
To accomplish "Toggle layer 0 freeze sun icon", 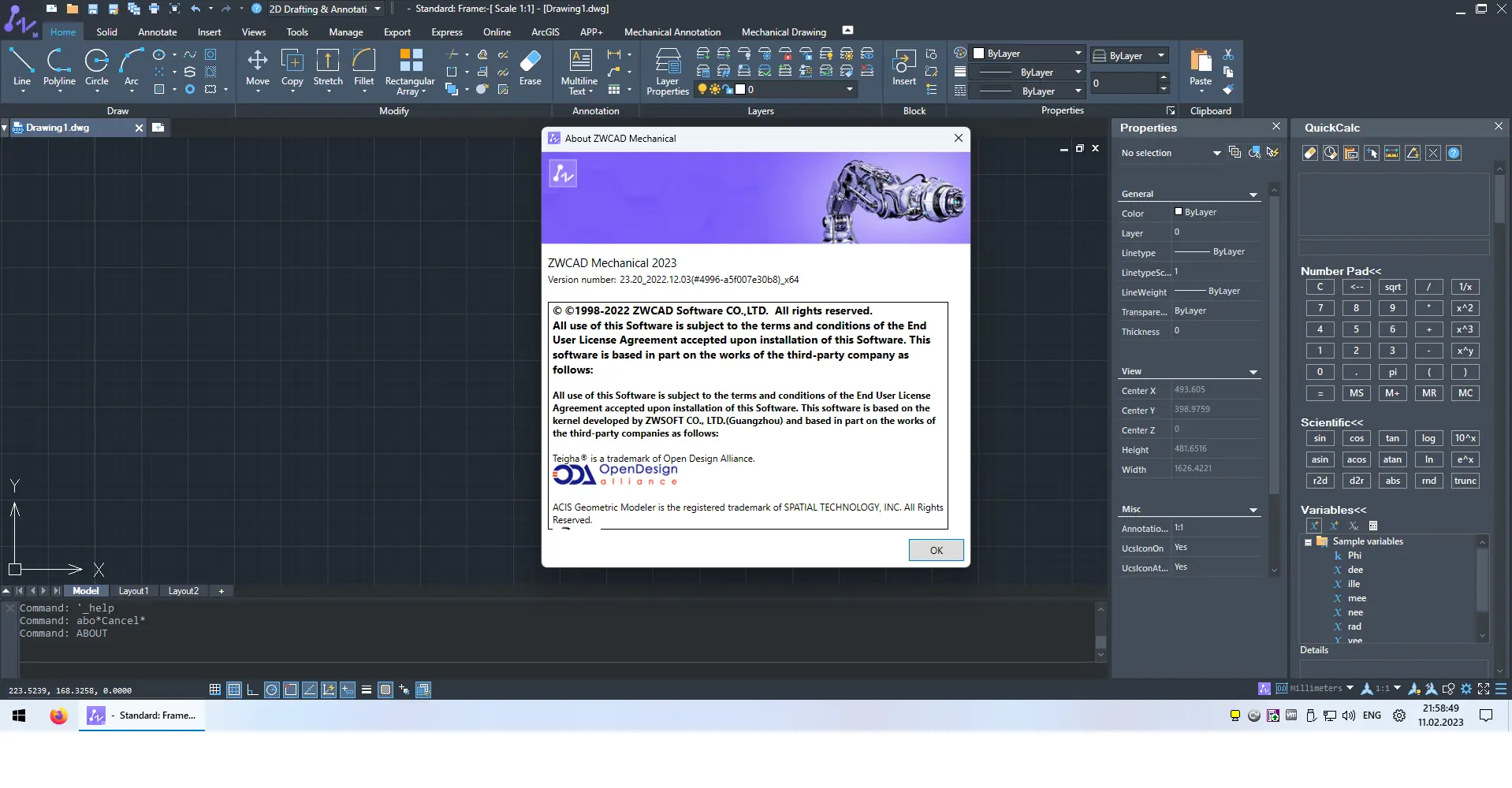I will tap(715, 89).
